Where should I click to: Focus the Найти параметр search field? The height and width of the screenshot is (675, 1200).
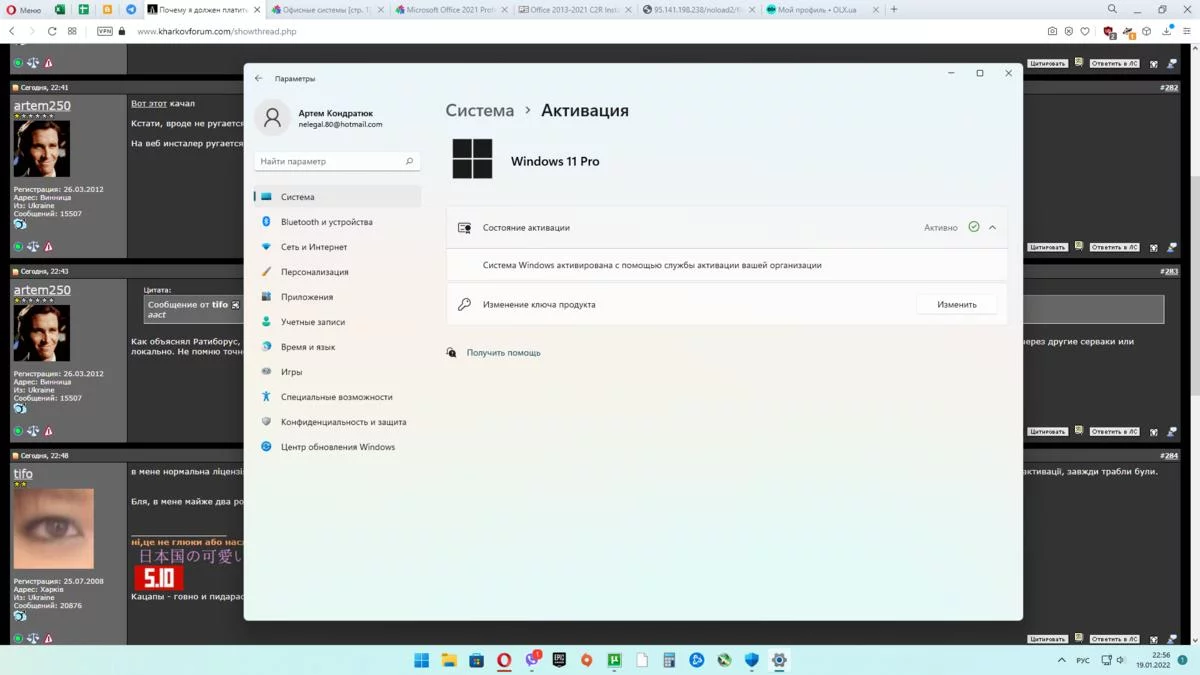point(337,161)
